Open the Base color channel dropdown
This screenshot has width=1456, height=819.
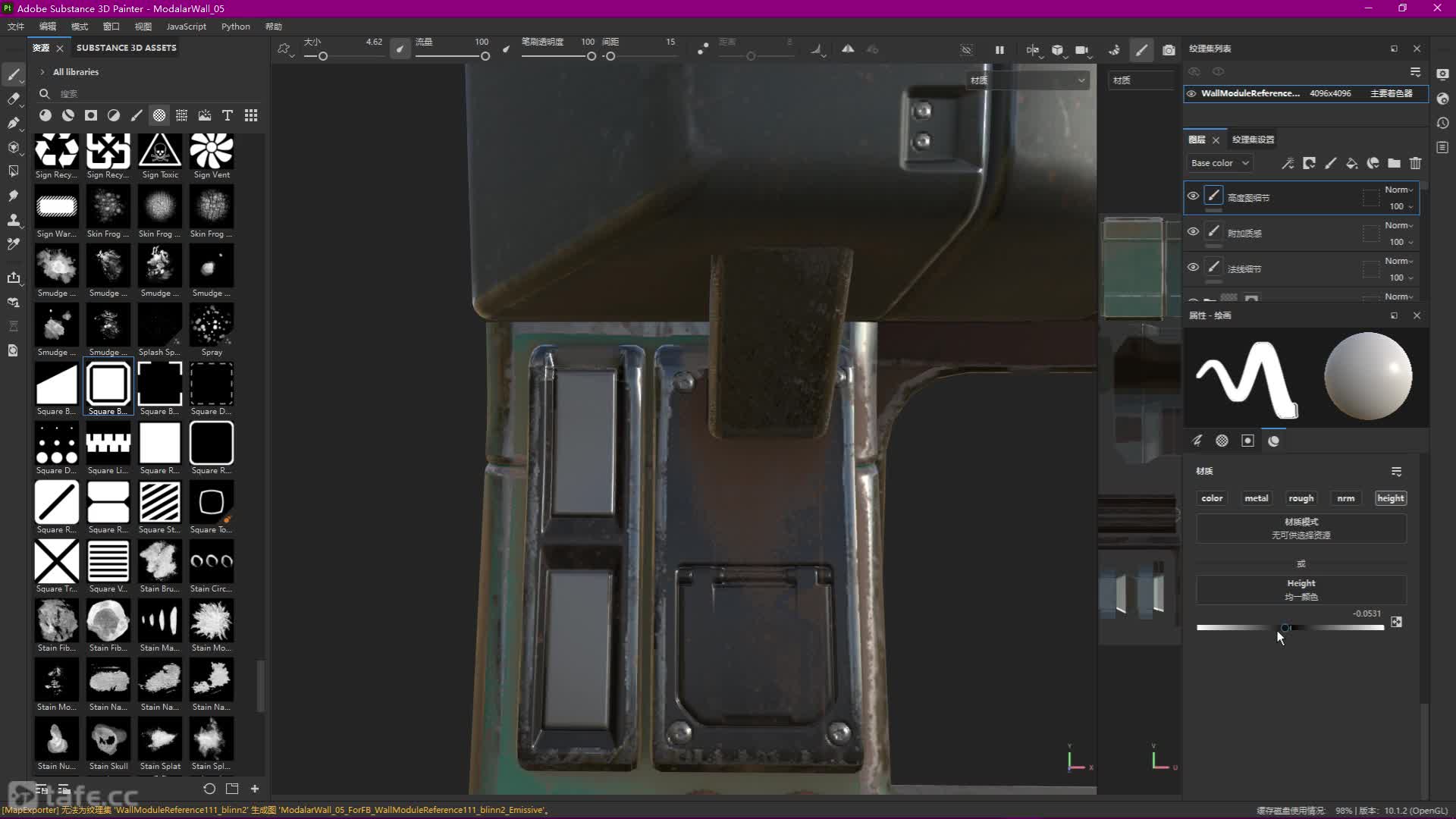coord(1219,163)
